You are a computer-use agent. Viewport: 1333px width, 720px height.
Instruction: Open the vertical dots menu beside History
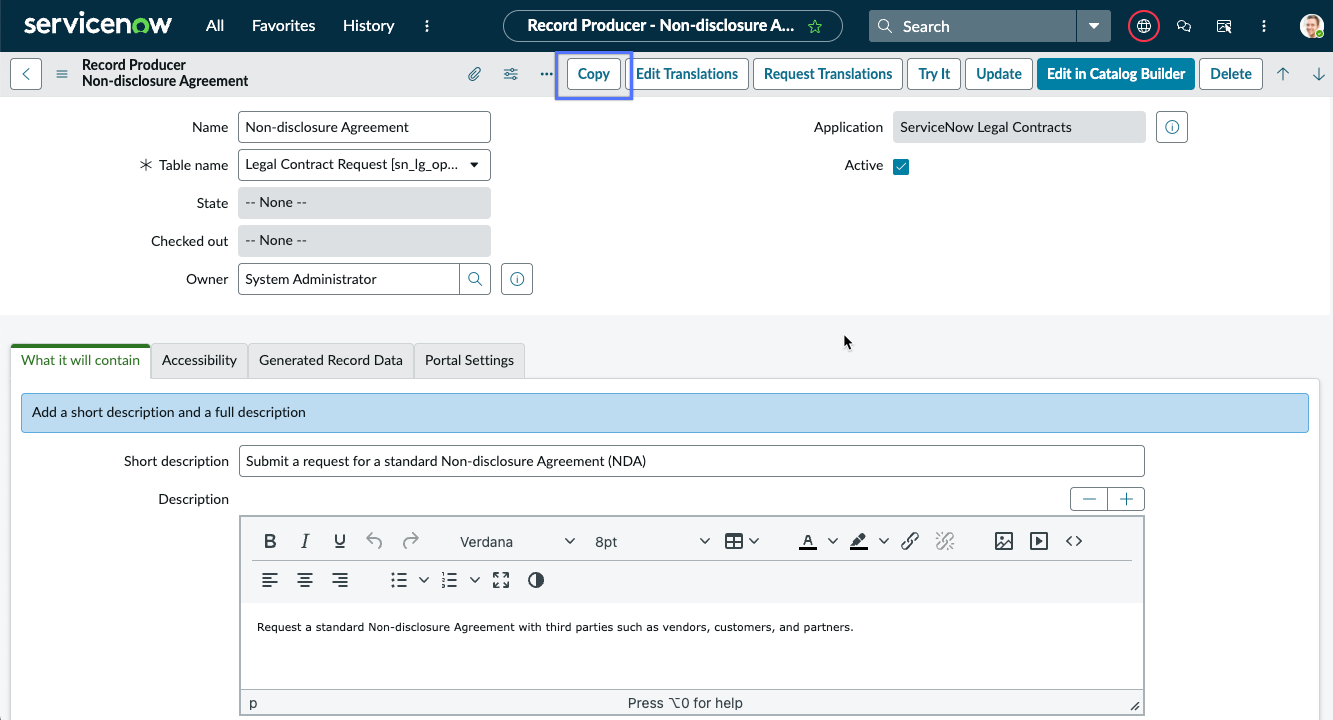428,26
